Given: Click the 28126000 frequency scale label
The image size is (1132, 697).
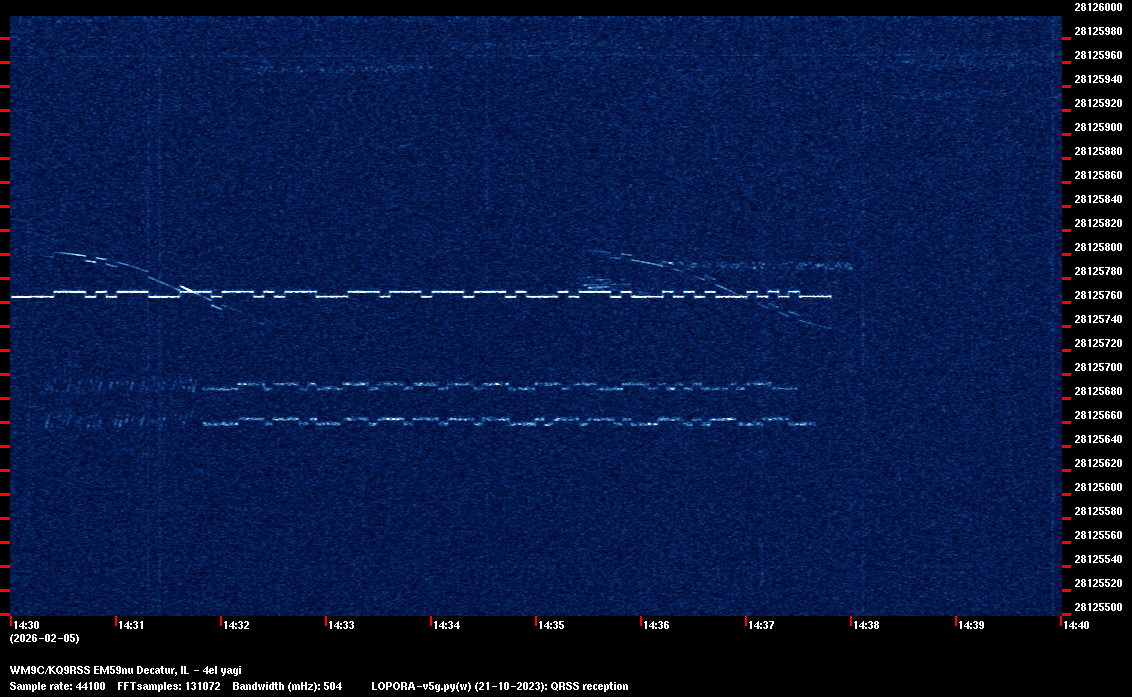Looking at the screenshot, I should [1097, 7].
